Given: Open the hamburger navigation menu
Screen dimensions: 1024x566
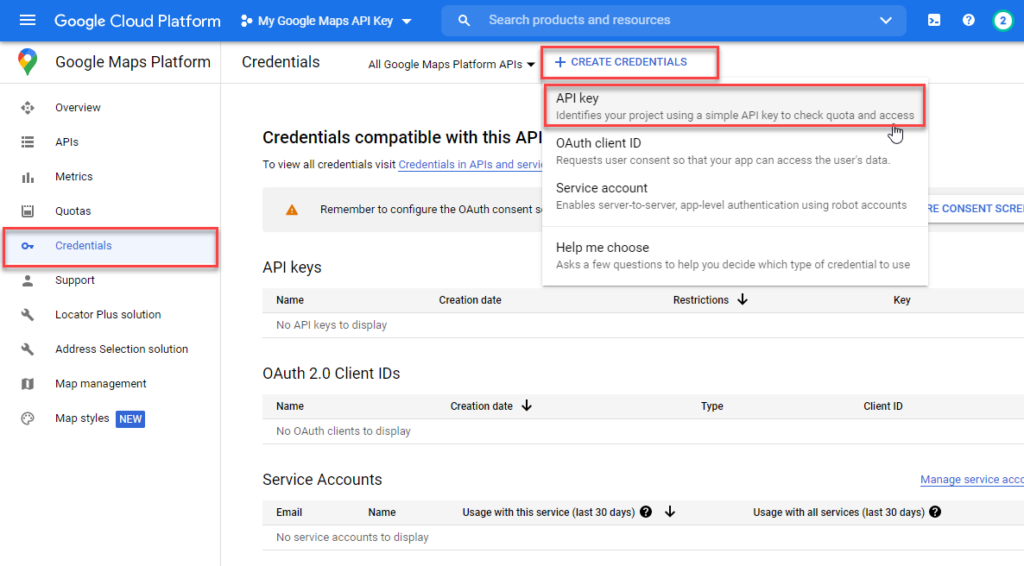Looking at the screenshot, I should click(27, 20).
